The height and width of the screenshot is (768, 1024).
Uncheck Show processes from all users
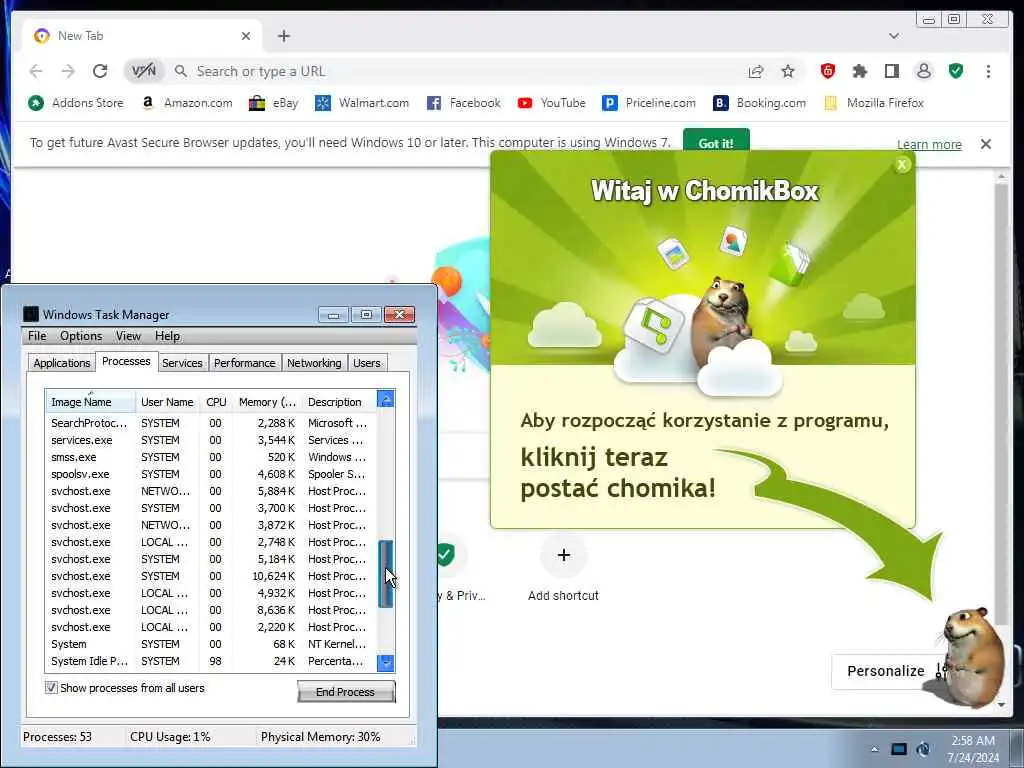coord(51,688)
